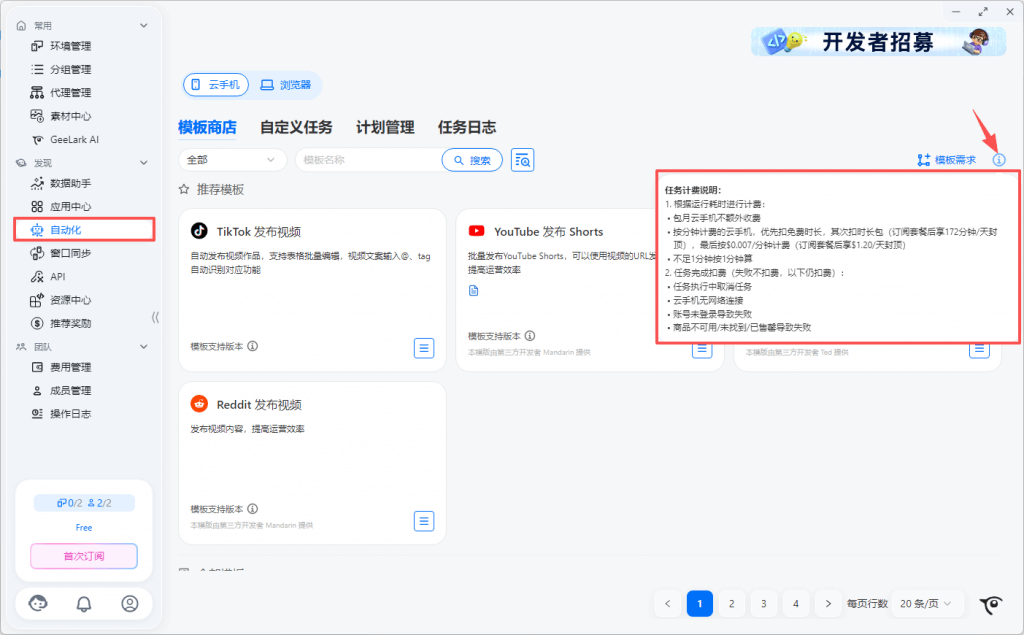
Task: Switch to the 自定义任务 tab
Action: click(296, 127)
